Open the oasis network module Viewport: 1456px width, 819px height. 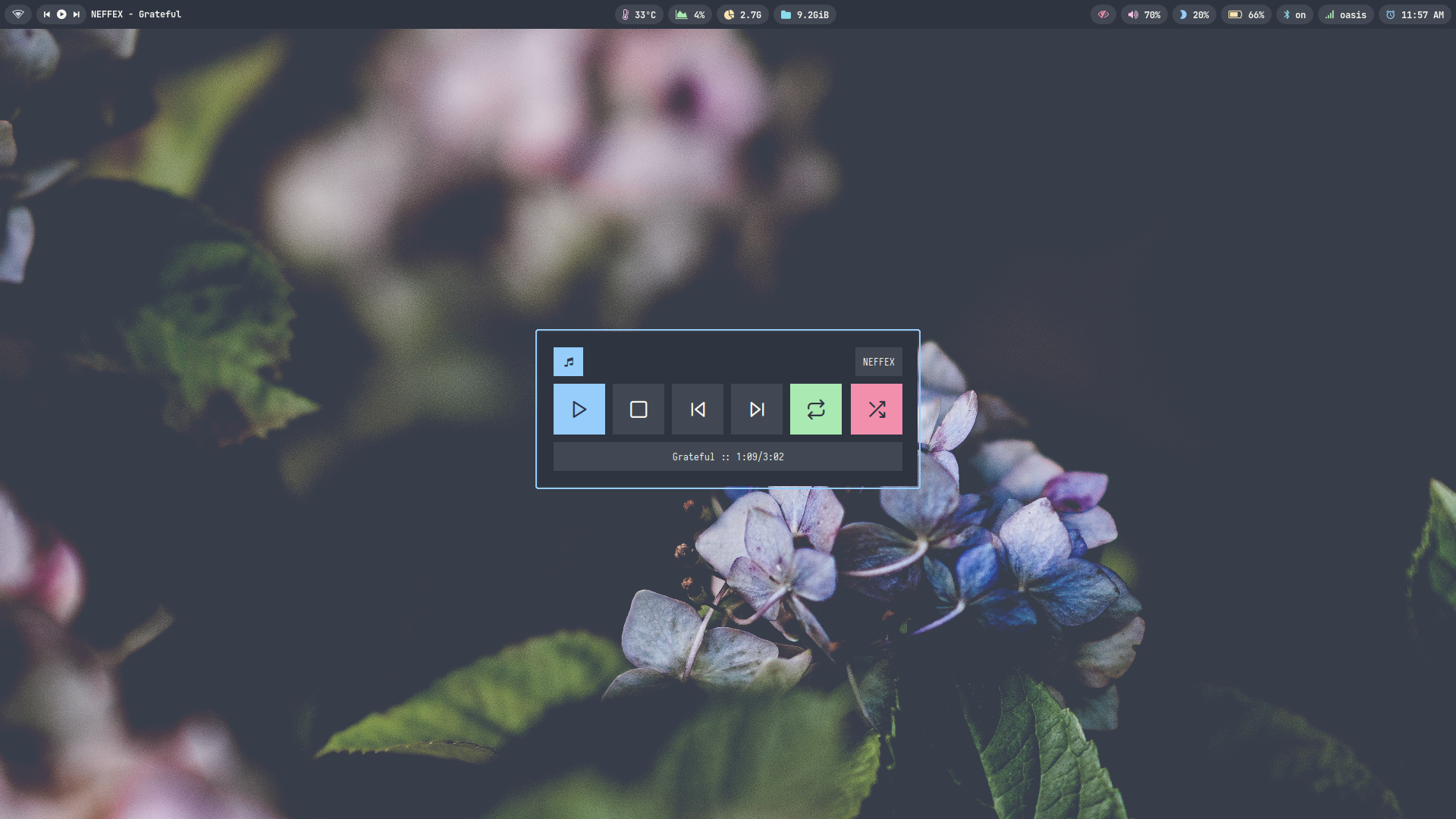pos(1345,14)
